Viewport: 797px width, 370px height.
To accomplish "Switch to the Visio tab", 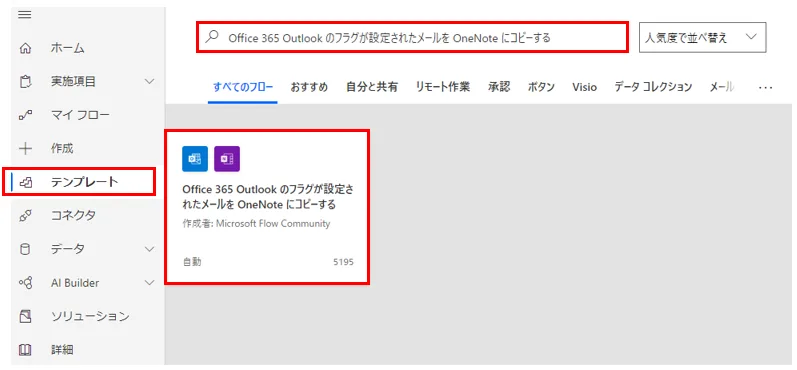I will point(584,87).
